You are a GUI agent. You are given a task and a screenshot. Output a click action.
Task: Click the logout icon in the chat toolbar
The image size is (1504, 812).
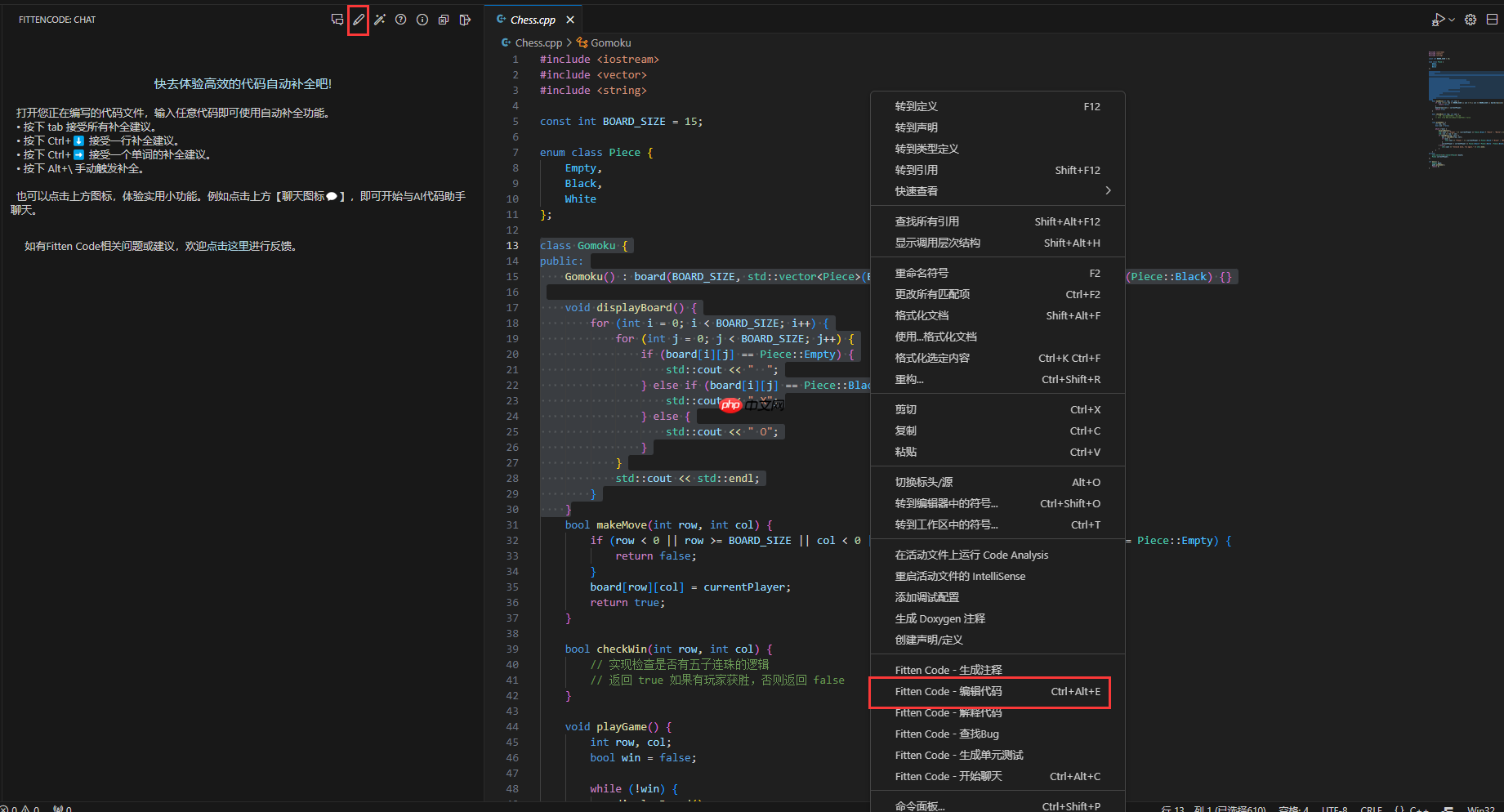click(465, 20)
